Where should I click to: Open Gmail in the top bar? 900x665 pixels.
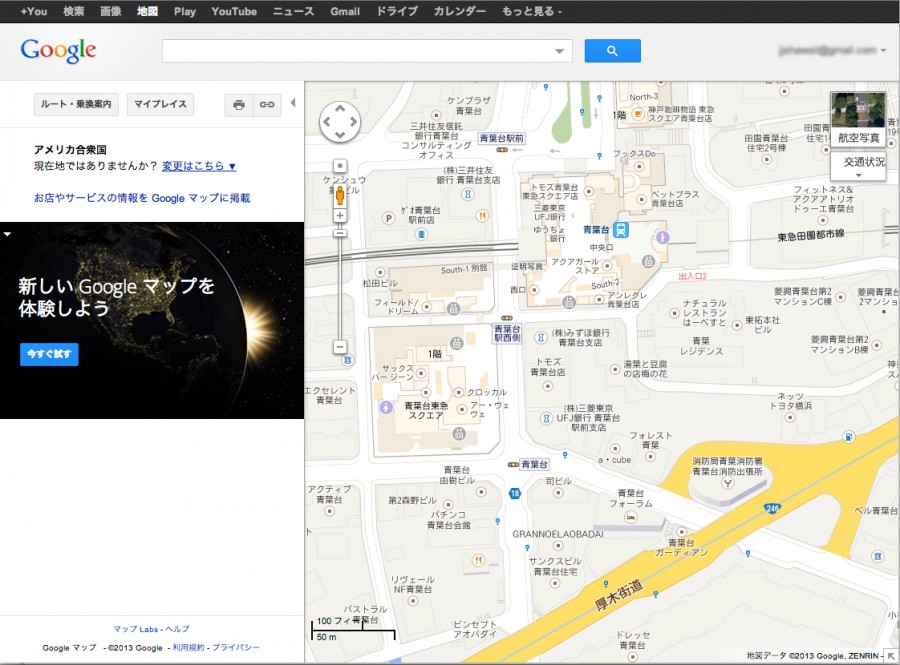(345, 11)
